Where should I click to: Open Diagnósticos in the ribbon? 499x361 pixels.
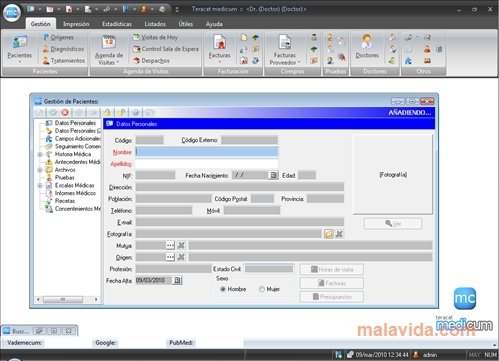coord(63,49)
